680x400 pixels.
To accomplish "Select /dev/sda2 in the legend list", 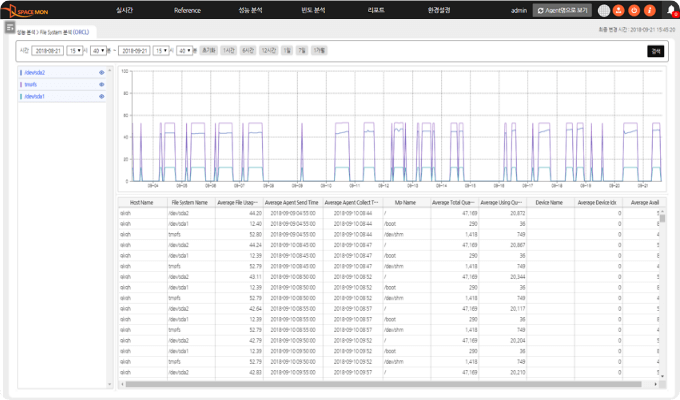I will click(x=35, y=72).
